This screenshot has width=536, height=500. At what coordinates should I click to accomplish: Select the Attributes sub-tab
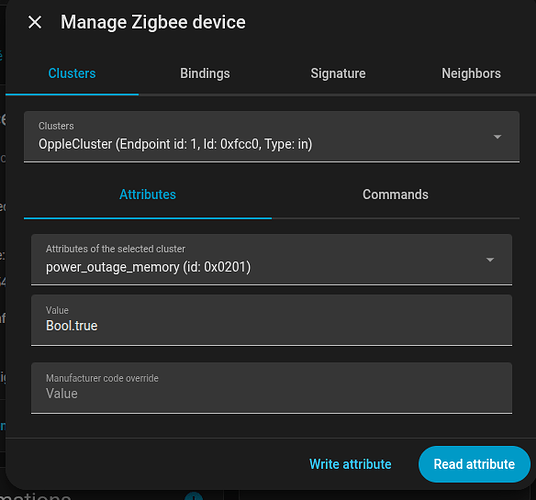tap(148, 194)
